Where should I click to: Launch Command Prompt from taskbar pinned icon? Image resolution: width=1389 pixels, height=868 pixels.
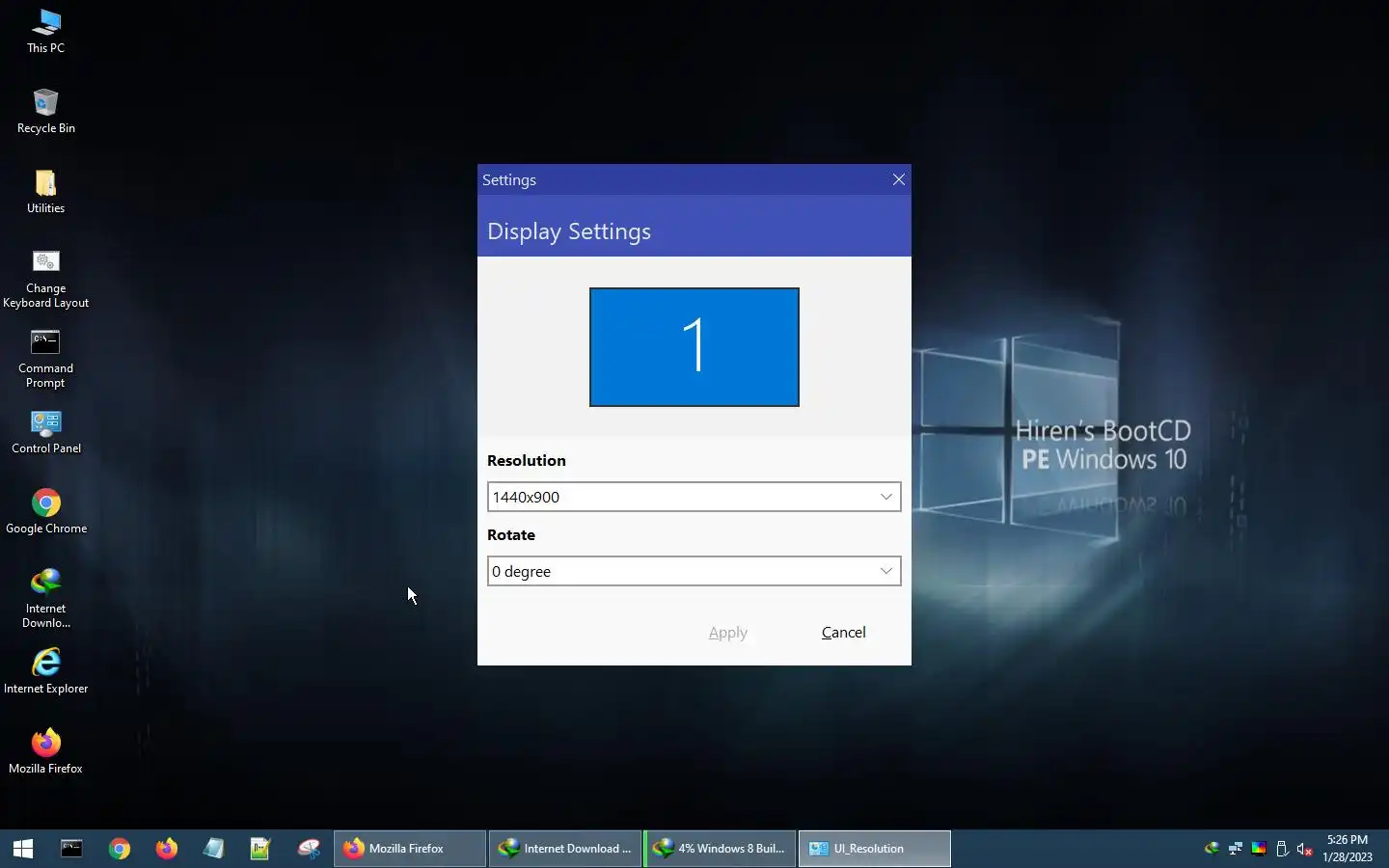(72, 849)
